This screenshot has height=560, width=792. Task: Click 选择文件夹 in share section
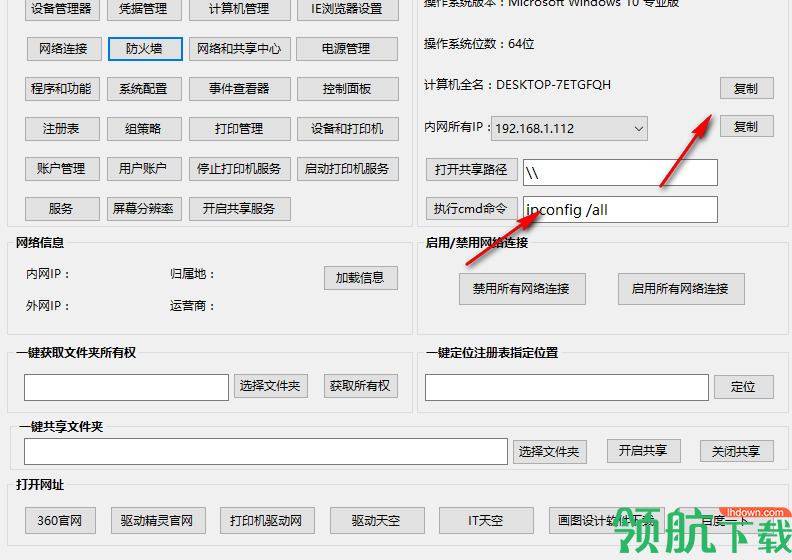(x=550, y=451)
